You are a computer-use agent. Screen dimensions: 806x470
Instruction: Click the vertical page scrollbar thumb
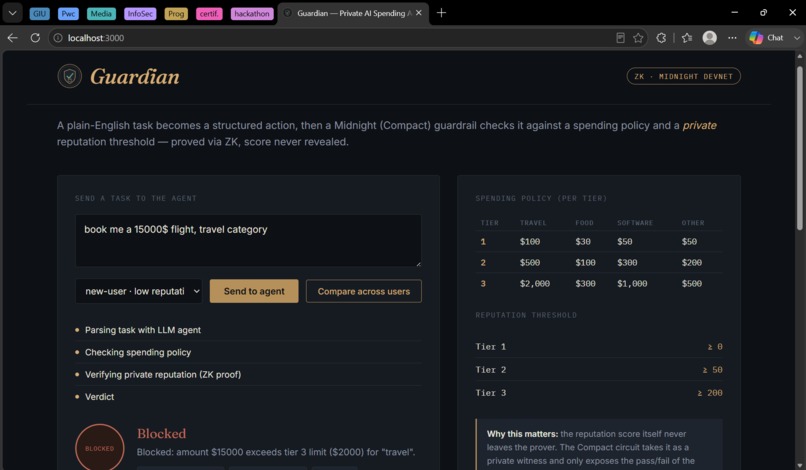799,147
